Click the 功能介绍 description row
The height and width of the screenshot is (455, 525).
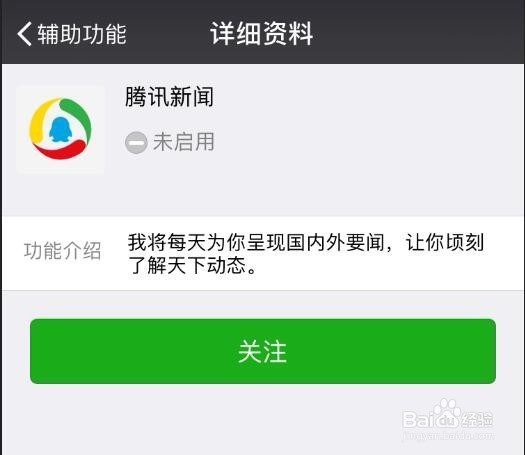pyautogui.click(x=262, y=253)
